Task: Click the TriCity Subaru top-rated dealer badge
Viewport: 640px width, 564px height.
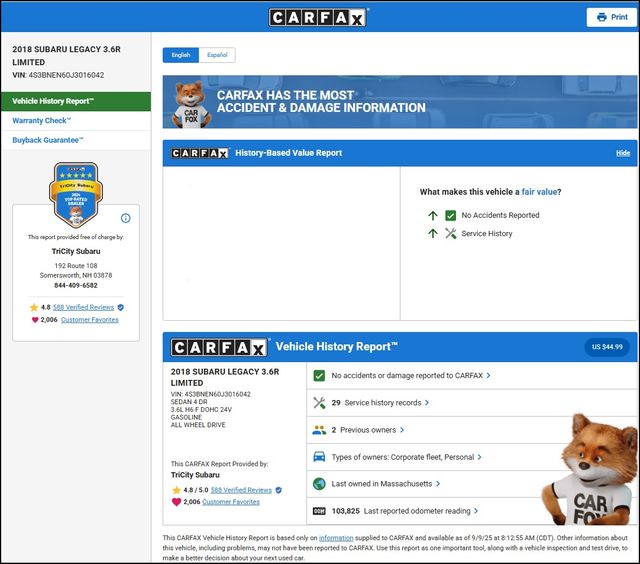Action: [76, 194]
